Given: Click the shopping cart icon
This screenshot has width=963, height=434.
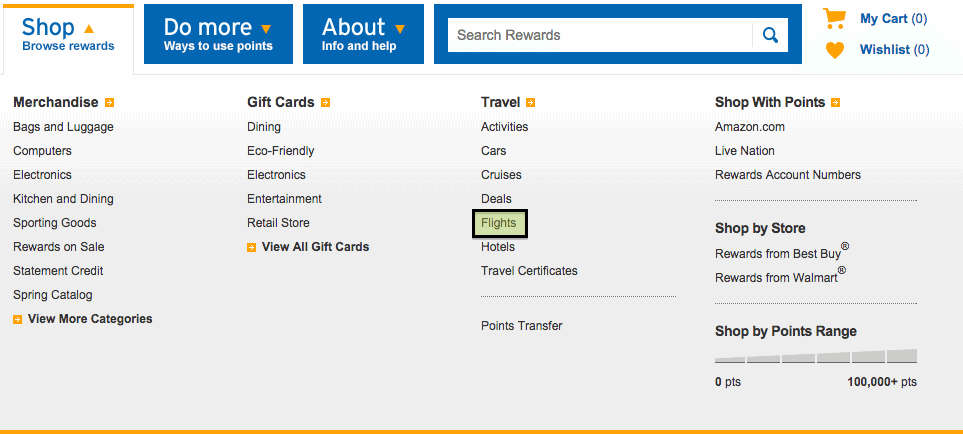Looking at the screenshot, I should 834,18.
